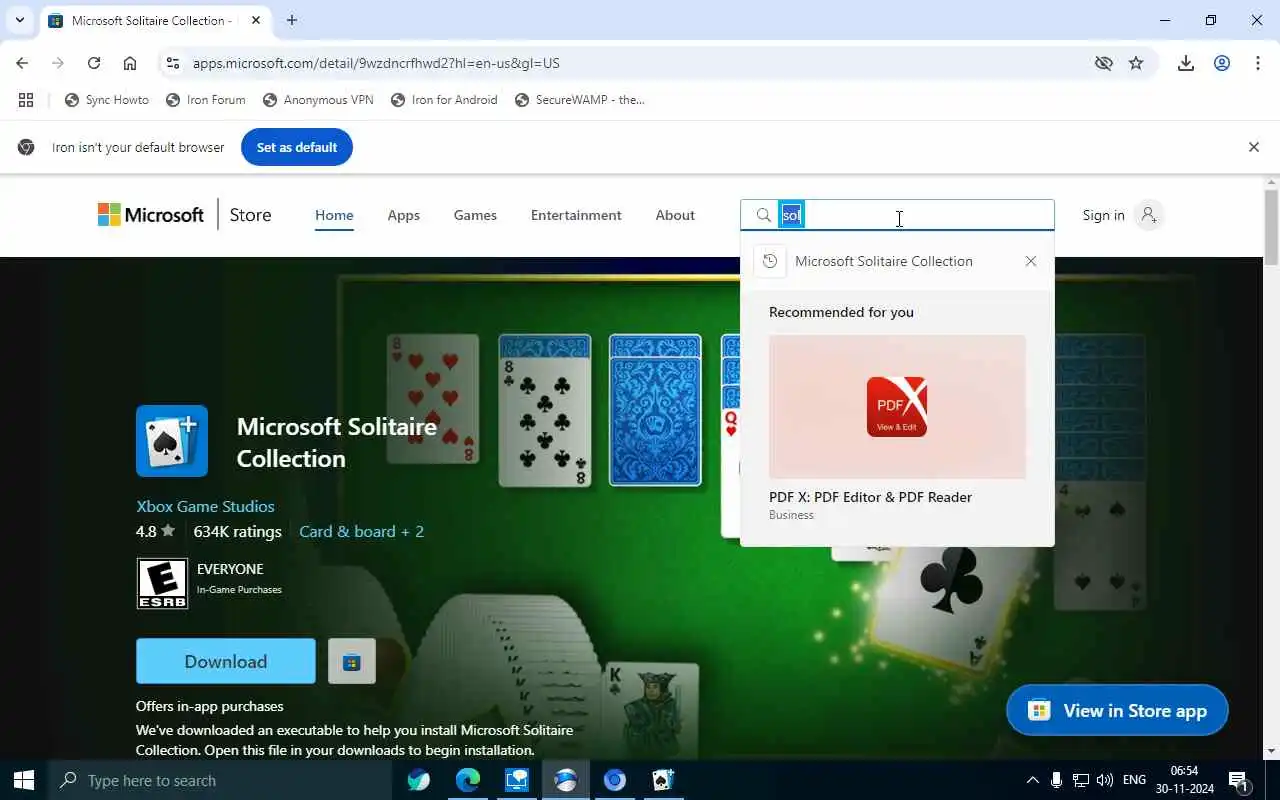Viewport: 1280px width, 800px height.
Task: Open Microsoft Edge from the taskbar
Action: click(468, 780)
